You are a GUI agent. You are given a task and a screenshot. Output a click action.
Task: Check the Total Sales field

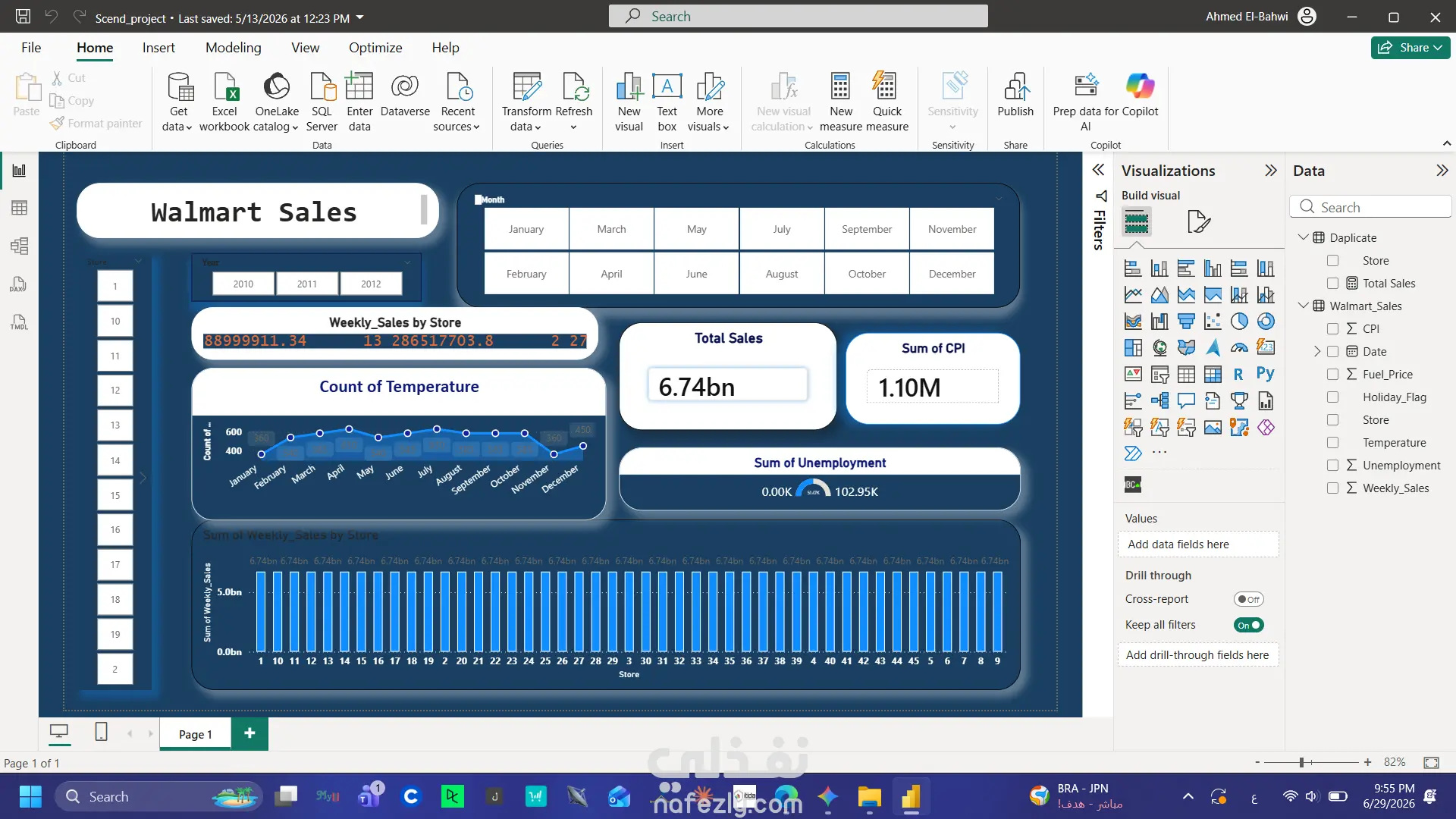(x=1332, y=284)
